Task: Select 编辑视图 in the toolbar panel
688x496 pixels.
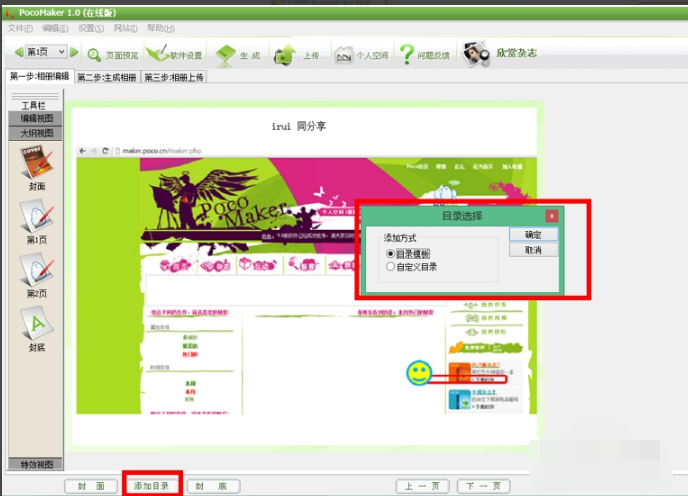Action: coord(36,118)
